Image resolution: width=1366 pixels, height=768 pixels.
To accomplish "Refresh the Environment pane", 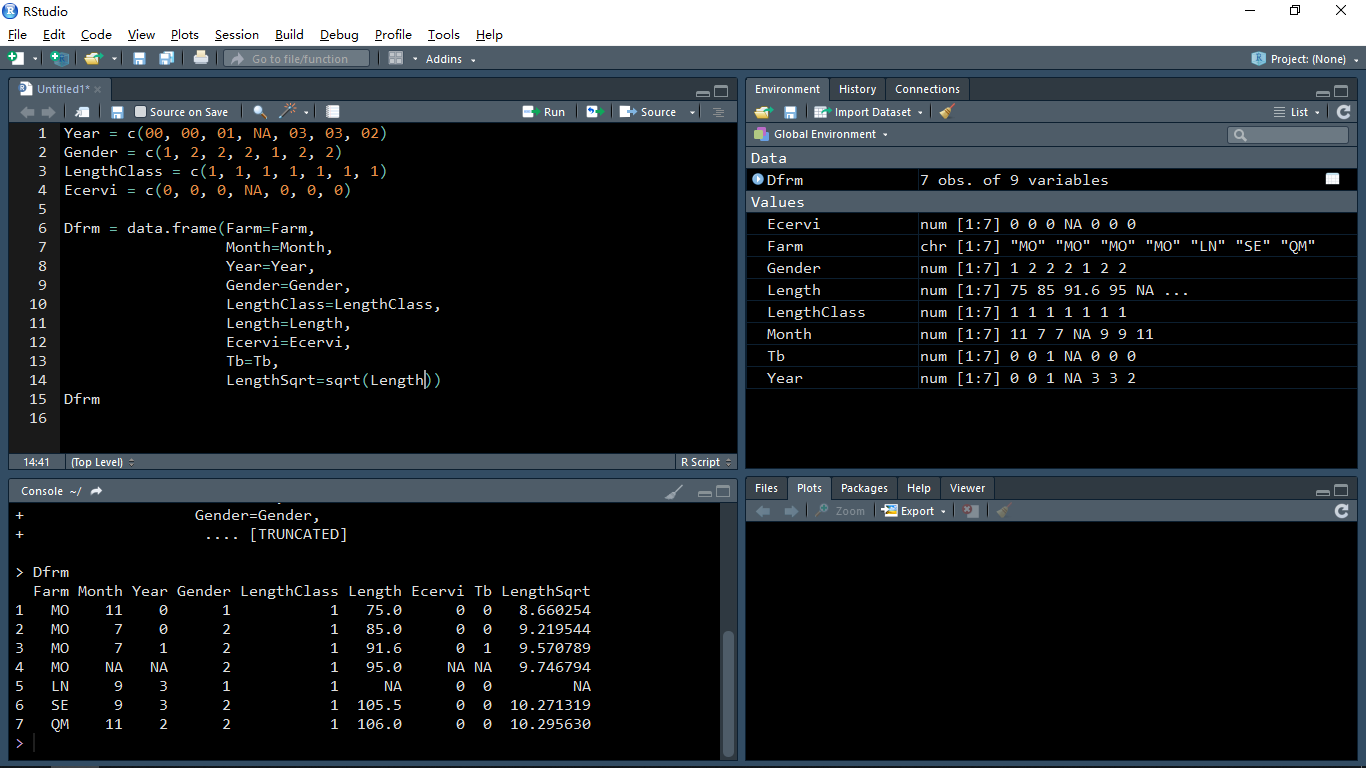I will [x=1343, y=112].
